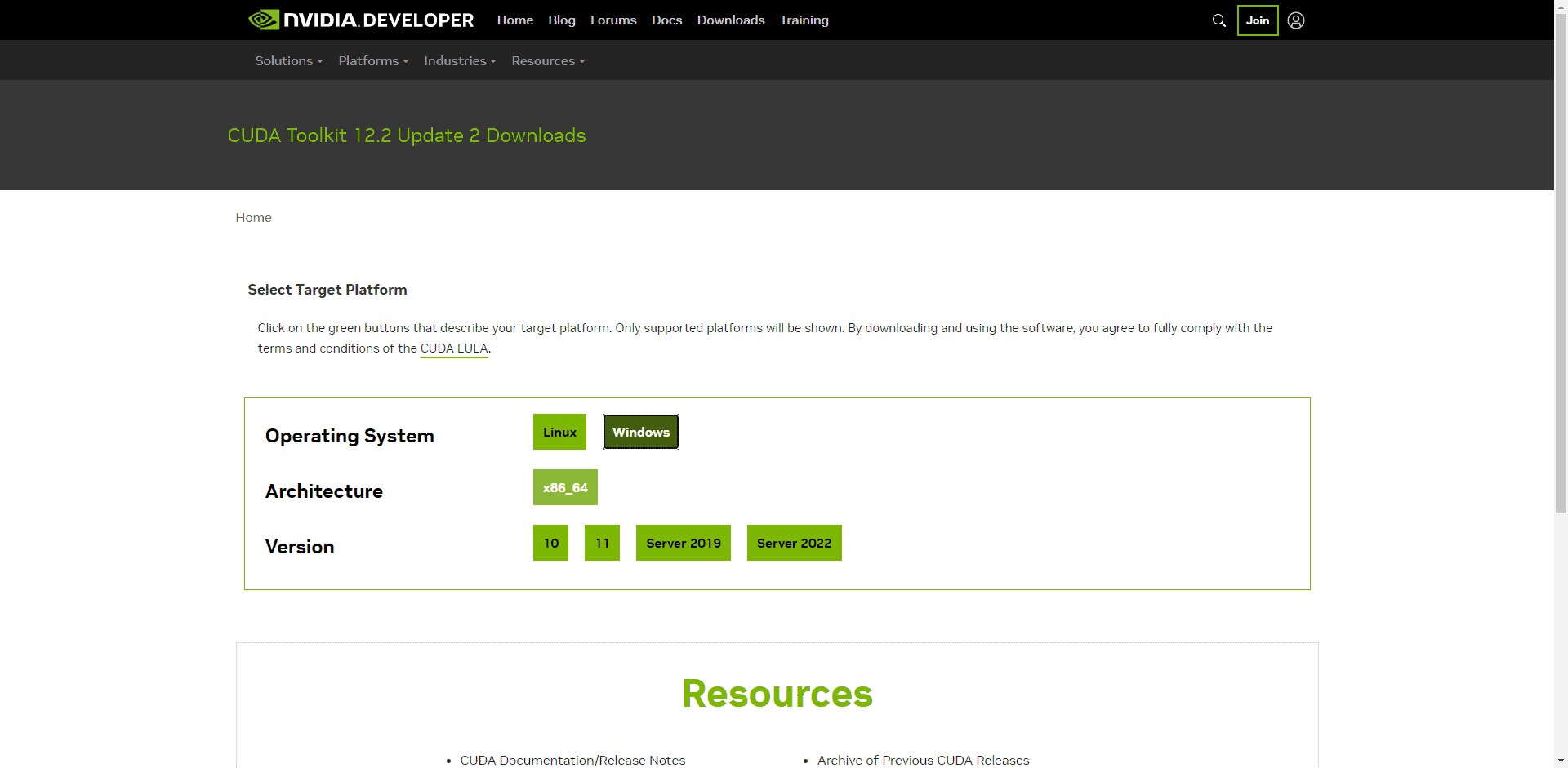This screenshot has height=768, width=1568.
Task: Choose Windows version 11
Action: [602, 543]
